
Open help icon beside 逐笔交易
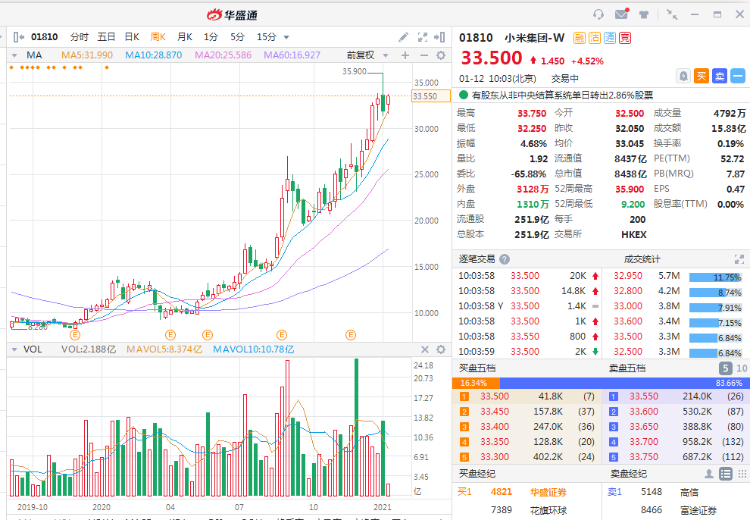click(504, 259)
